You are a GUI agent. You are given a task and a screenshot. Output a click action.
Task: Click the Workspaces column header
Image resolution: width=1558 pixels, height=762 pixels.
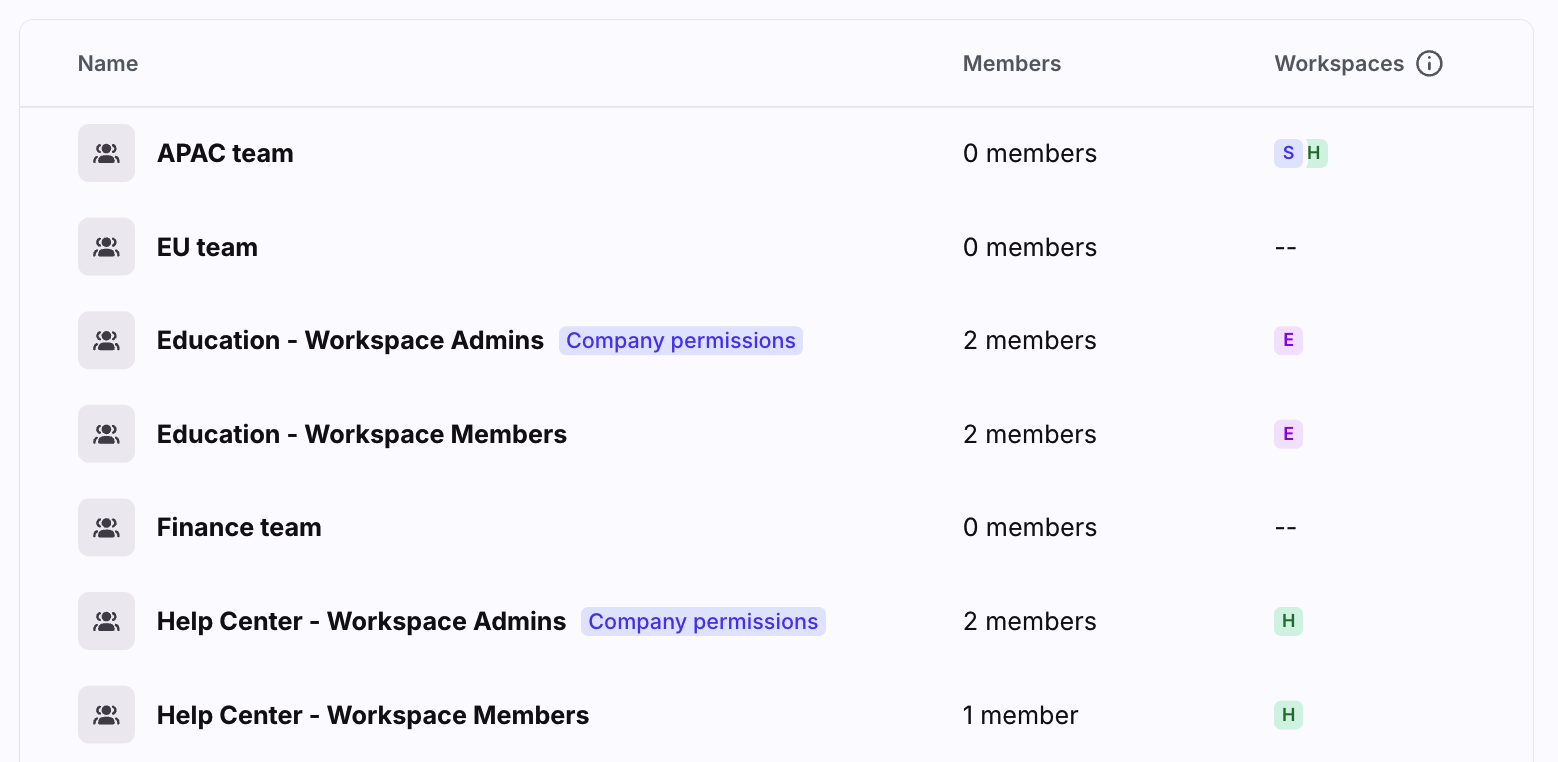[1339, 64]
